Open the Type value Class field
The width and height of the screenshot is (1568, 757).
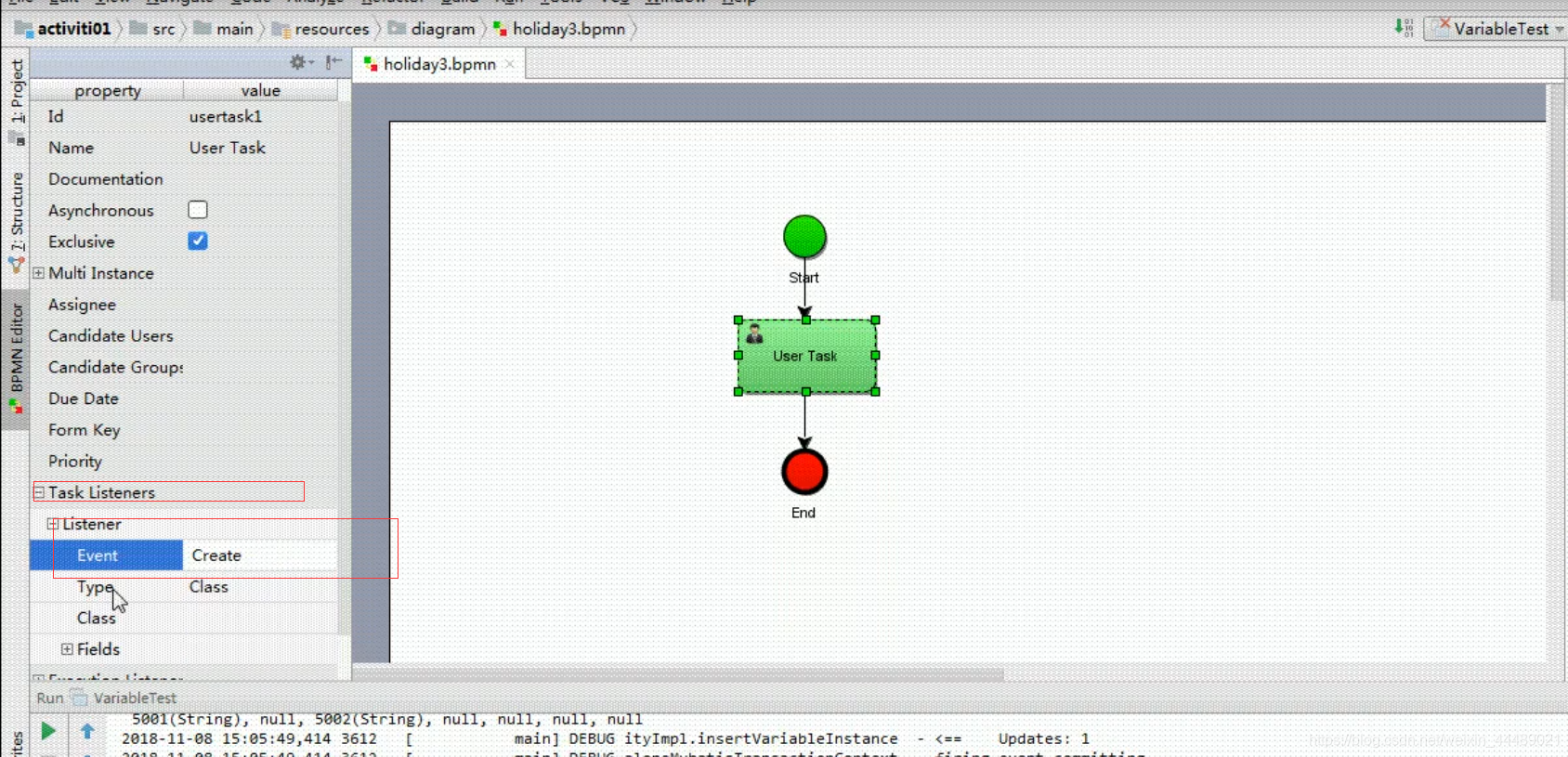coord(260,587)
